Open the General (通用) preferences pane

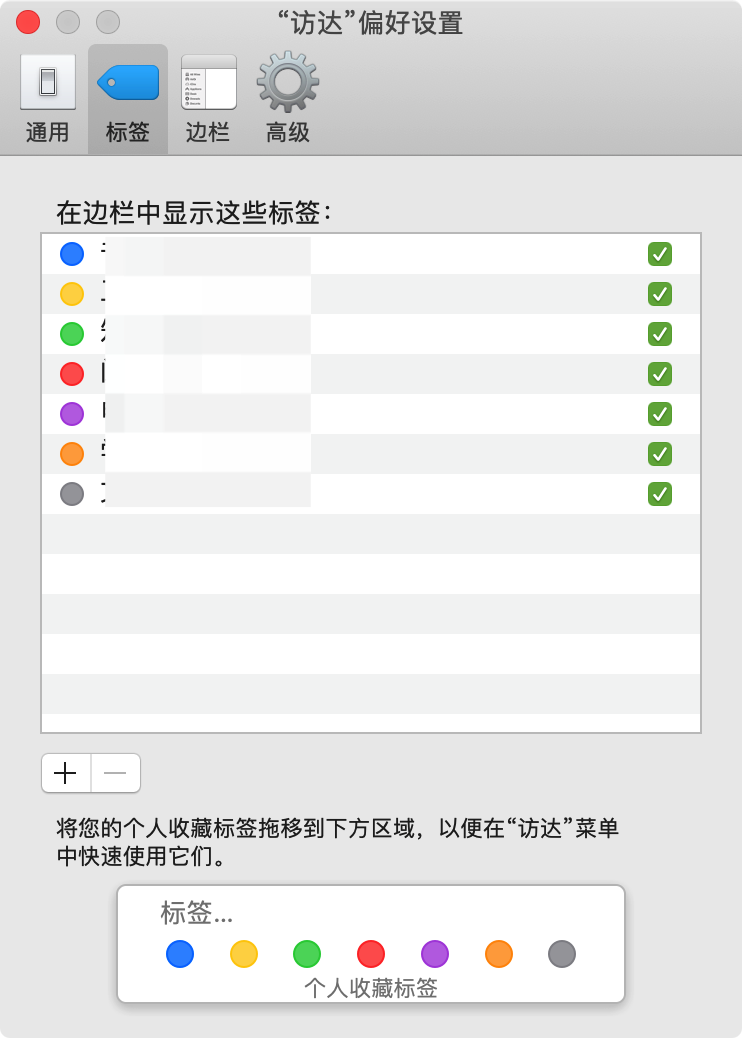tap(47, 98)
